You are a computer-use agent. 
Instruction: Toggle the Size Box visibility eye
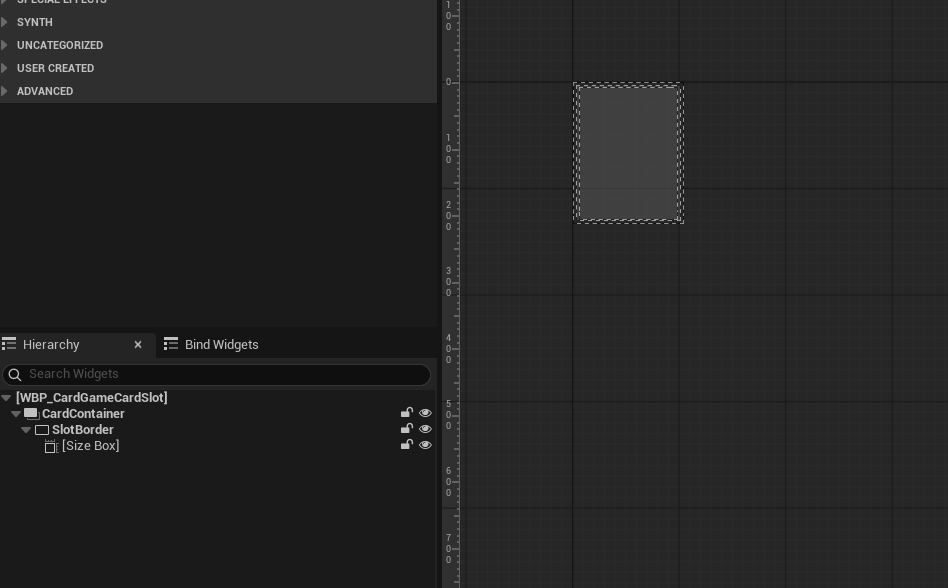[425, 445]
